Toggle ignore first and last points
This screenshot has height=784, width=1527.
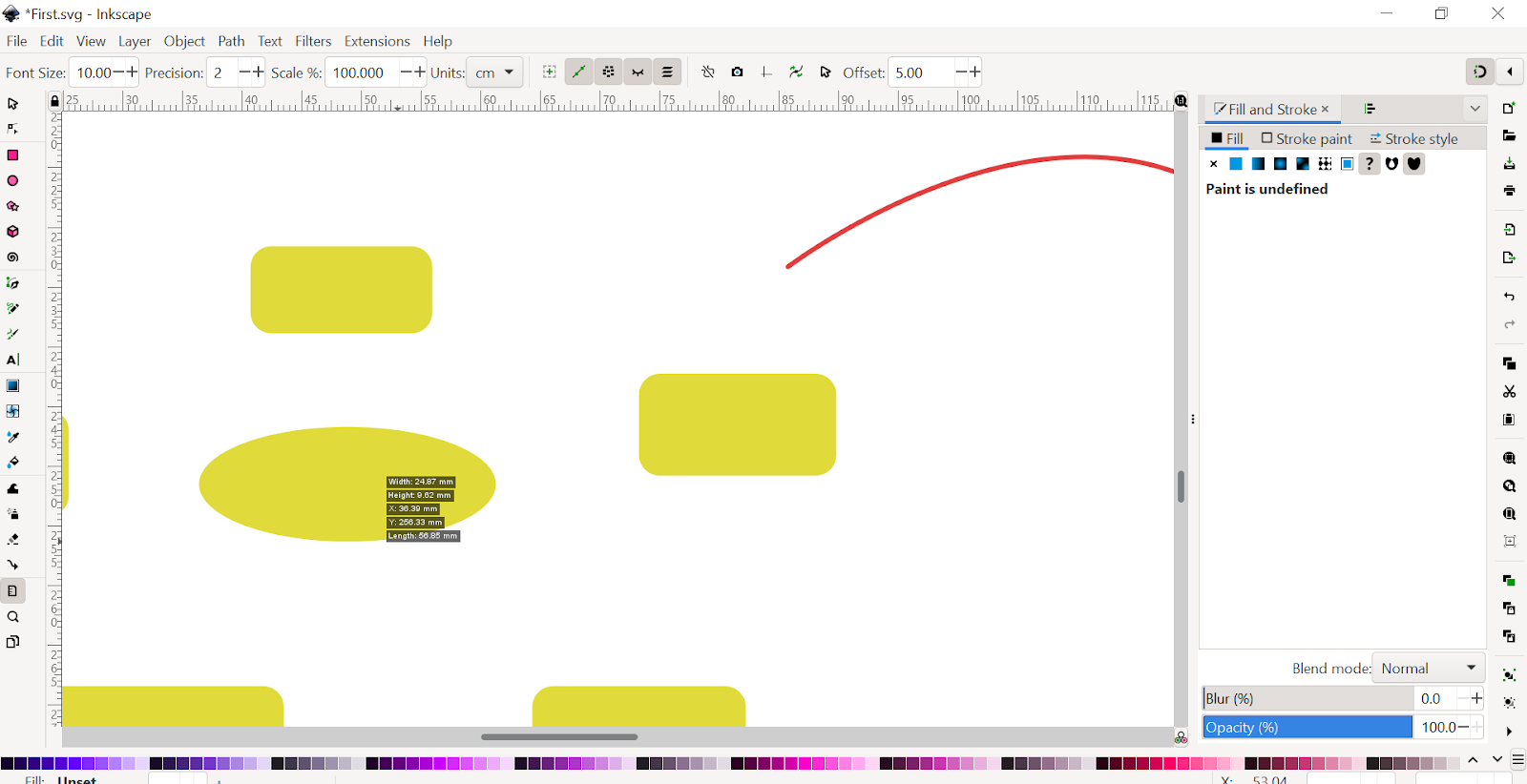(x=579, y=72)
